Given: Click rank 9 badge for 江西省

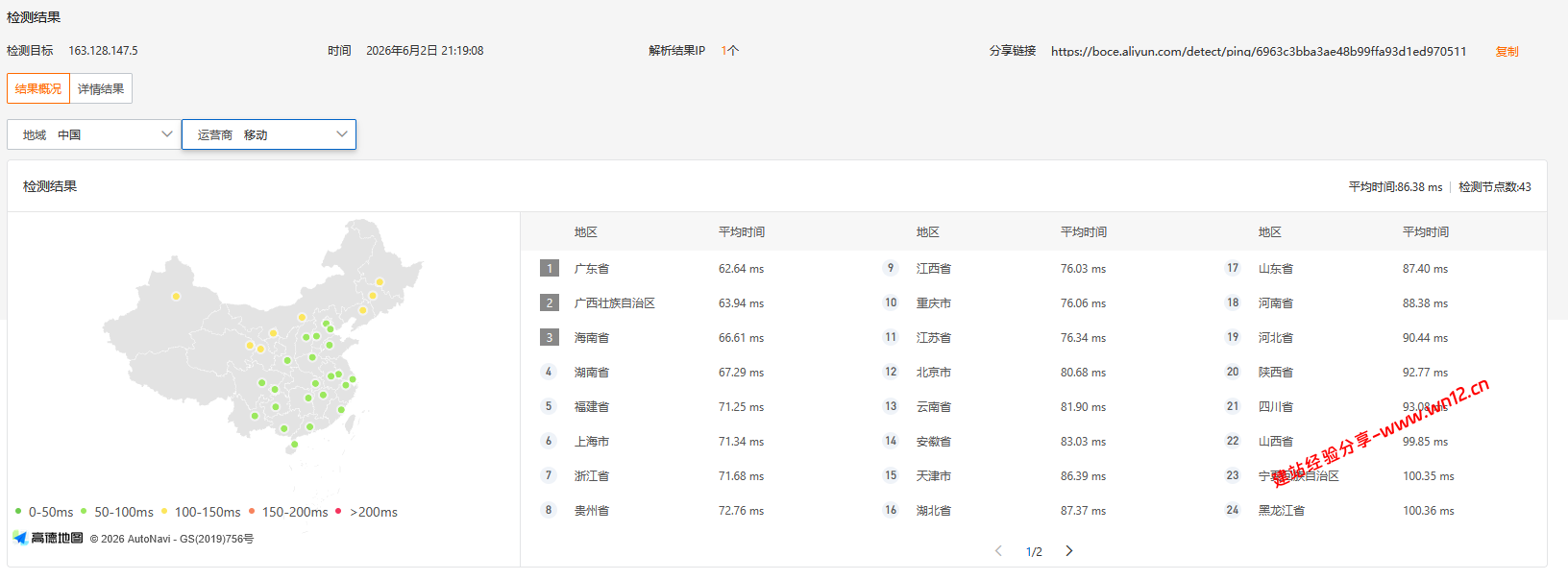Looking at the screenshot, I should 891,268.
